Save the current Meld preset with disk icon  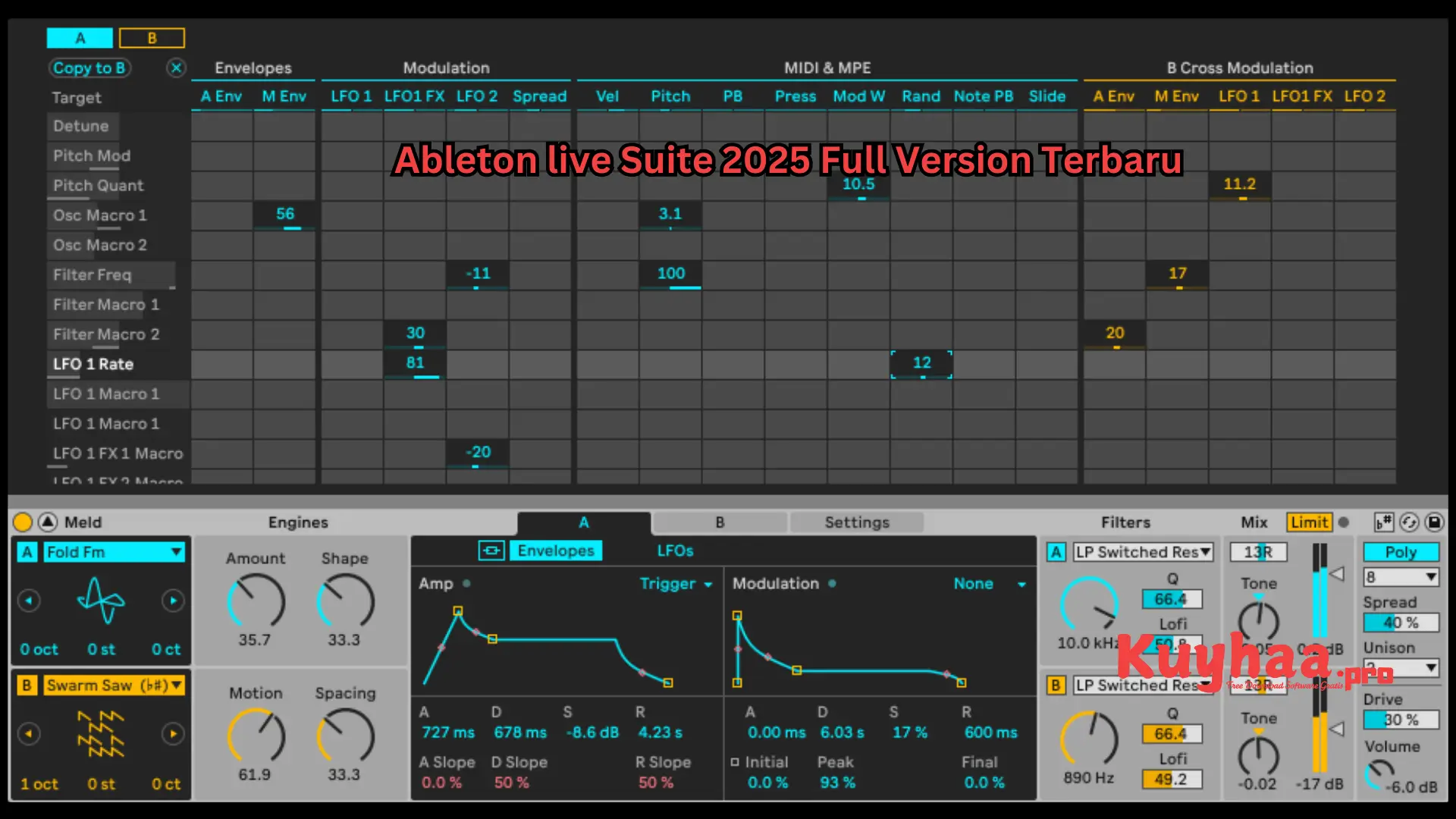pyautogui.click(x=1434, y=522)
